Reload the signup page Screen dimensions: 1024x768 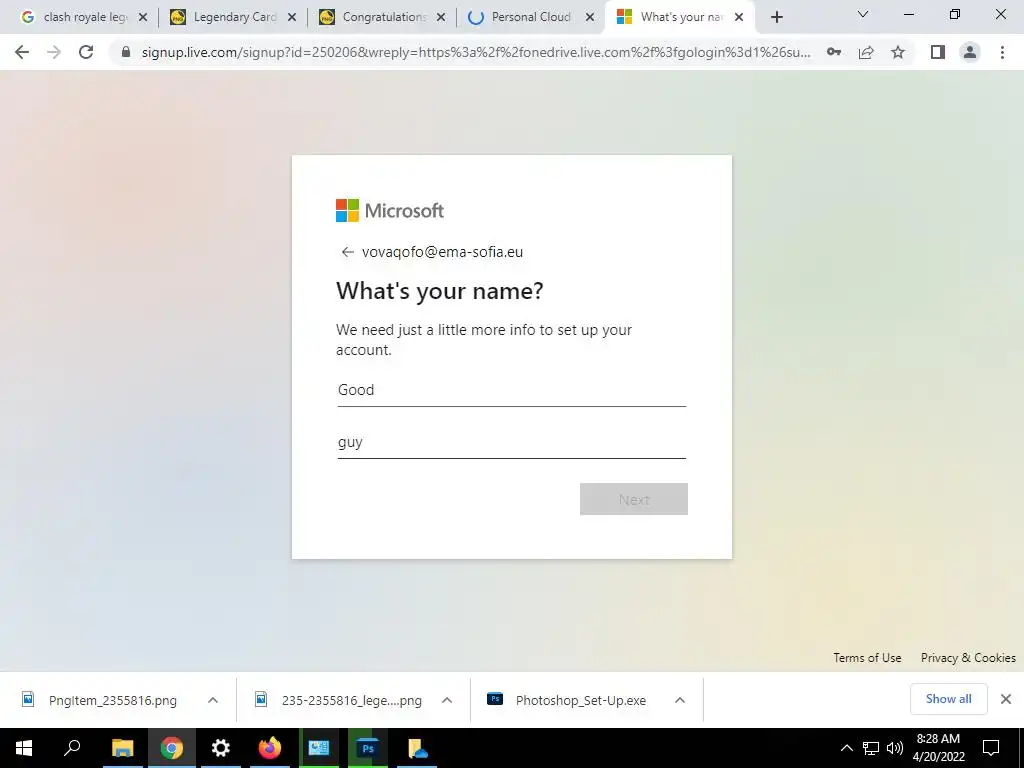point(86,52)
